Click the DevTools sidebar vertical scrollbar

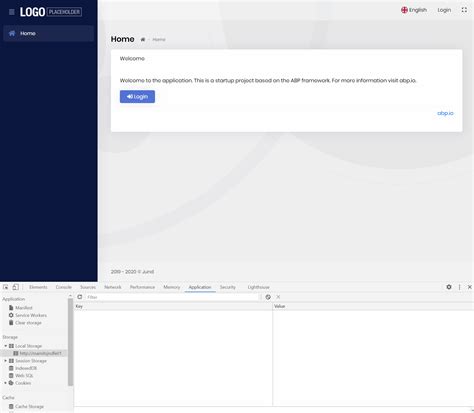70,342
